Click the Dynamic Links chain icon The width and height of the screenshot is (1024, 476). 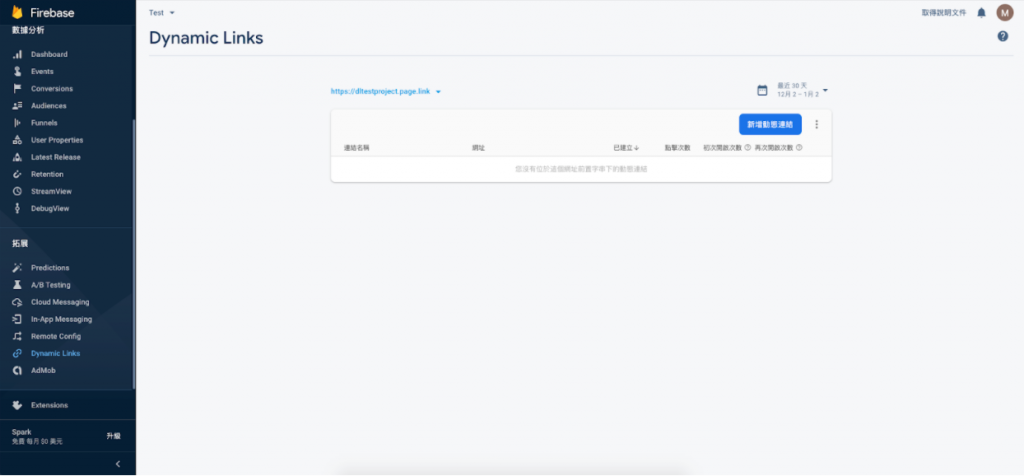[18, 353]
